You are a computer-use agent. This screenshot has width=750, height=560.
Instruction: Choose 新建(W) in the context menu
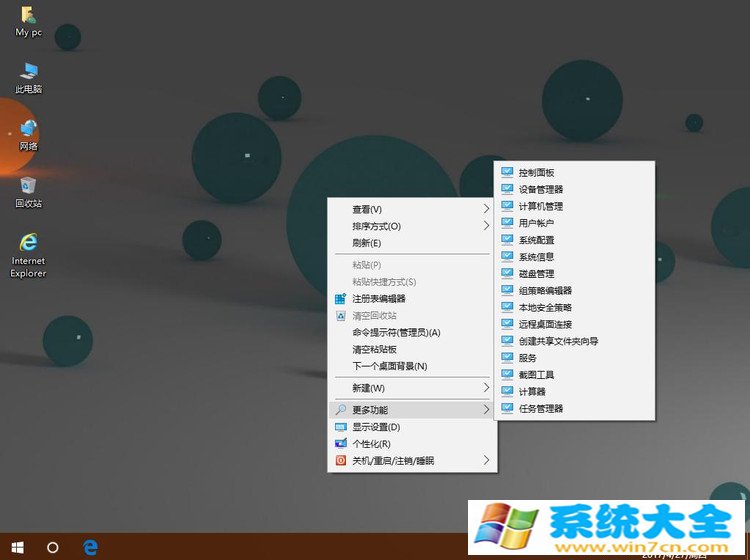tap(412, 388)
